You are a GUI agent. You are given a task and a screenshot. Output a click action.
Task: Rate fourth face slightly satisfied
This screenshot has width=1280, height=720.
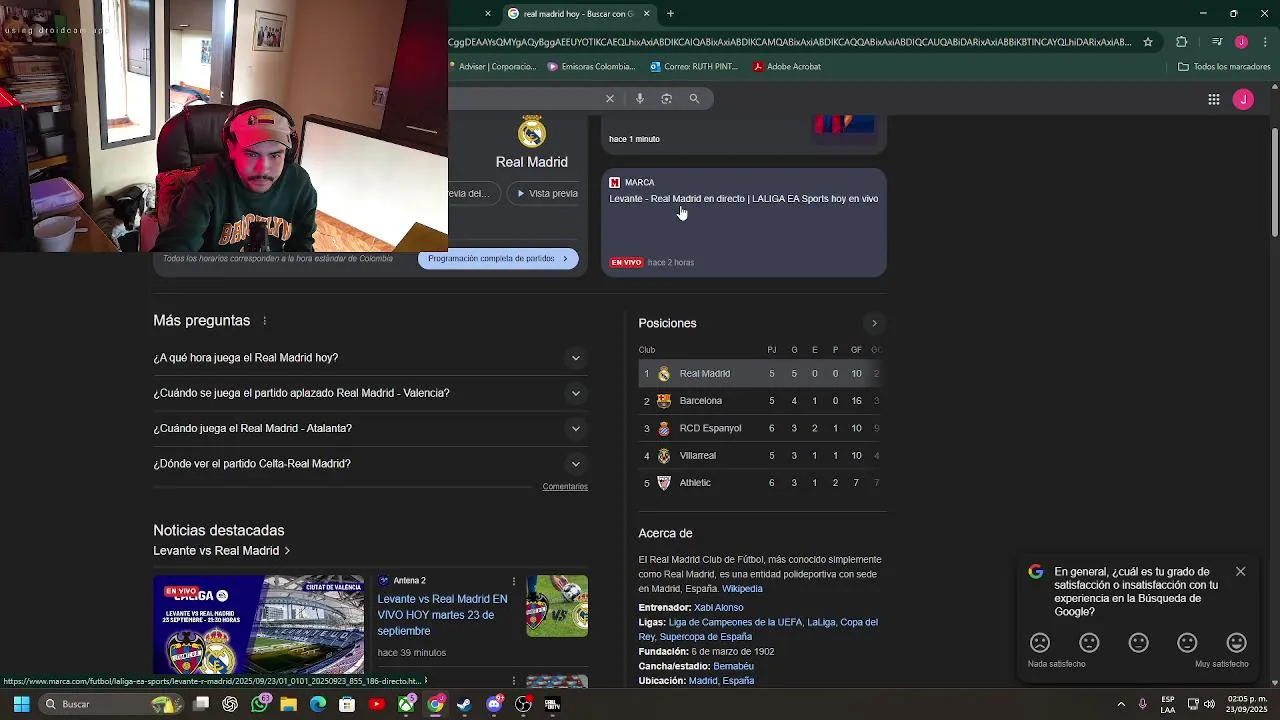click(1188, 643)
